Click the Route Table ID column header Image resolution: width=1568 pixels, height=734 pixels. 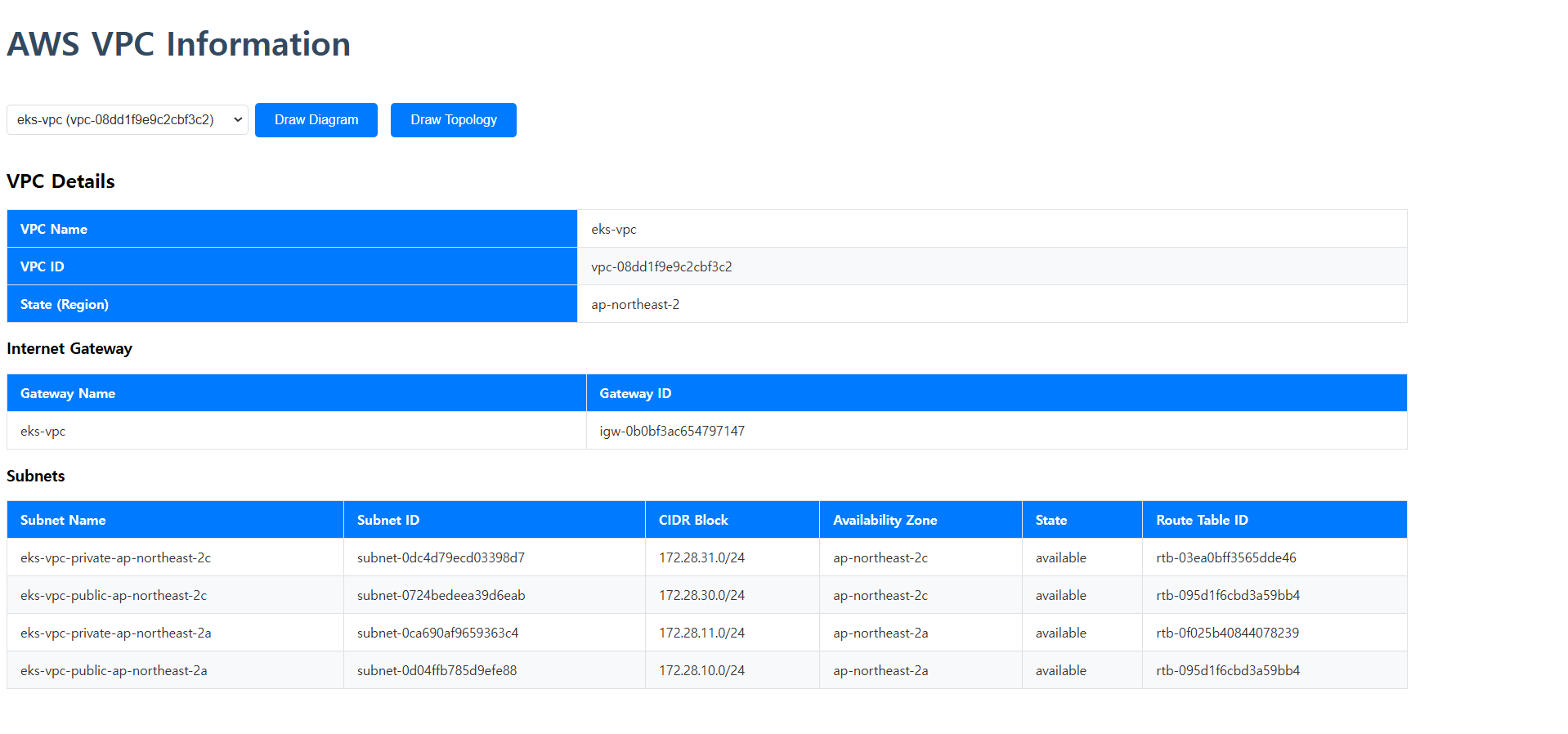pos(1275,520)
